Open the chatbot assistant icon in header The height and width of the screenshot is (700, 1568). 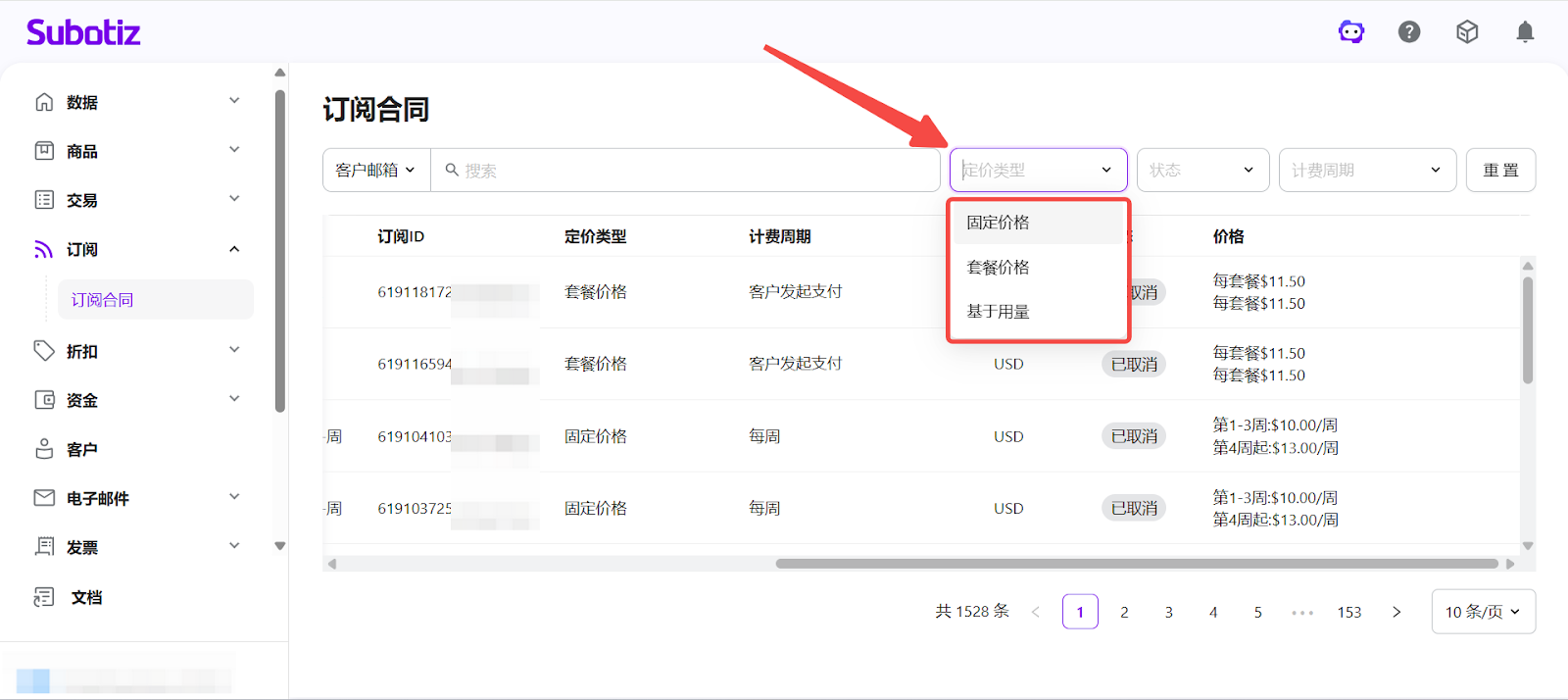click(x=1351, y=32)
